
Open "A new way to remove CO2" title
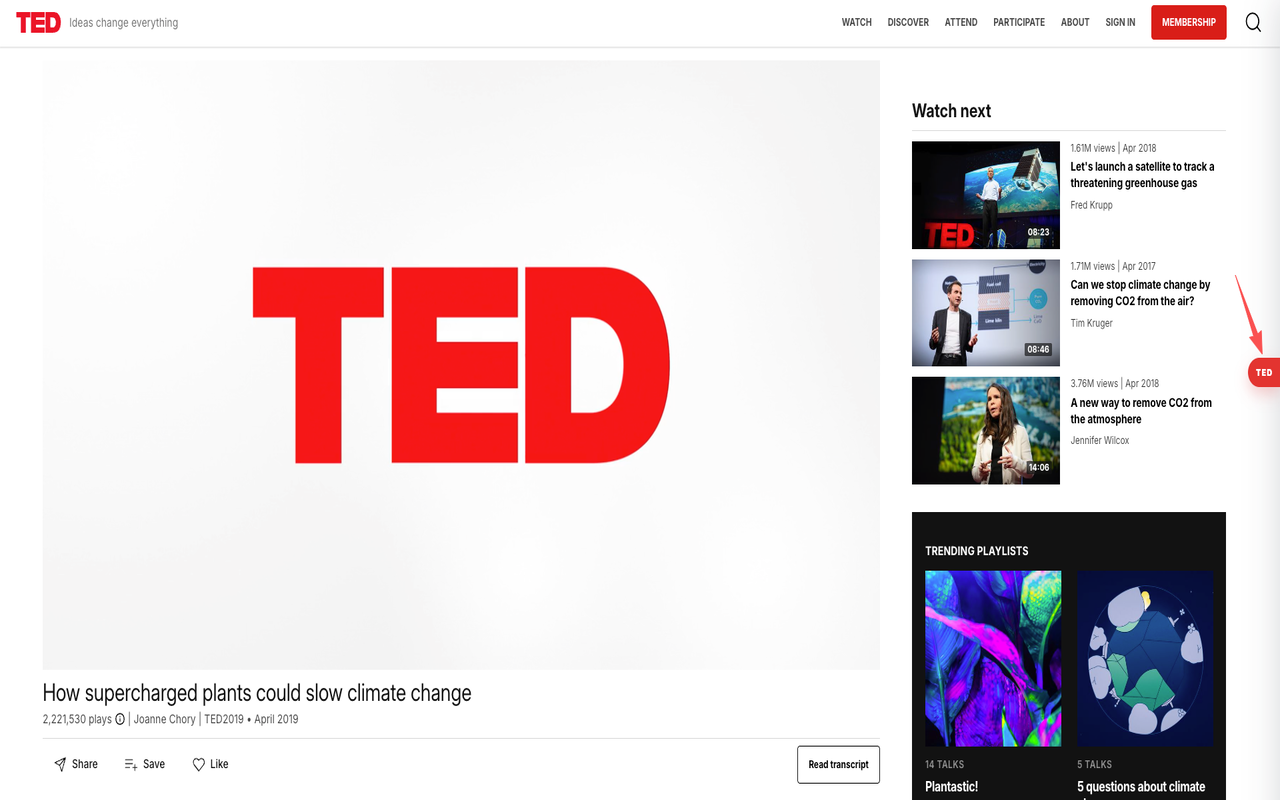tap(1141, 411)
